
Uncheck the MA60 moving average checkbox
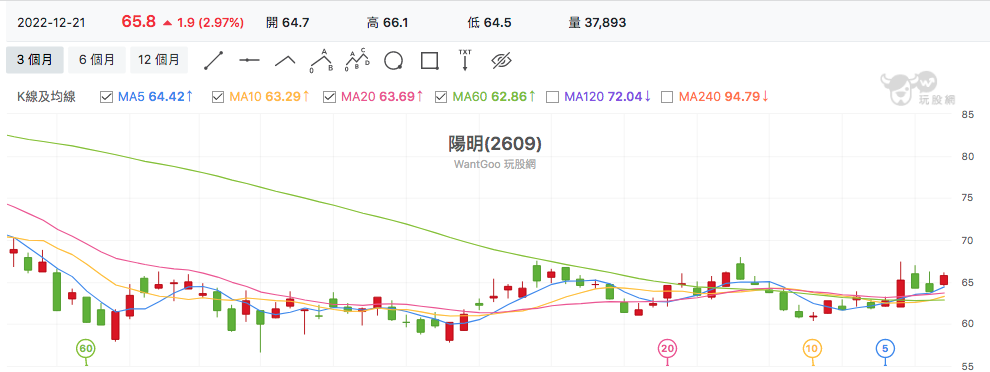point(441,97)
